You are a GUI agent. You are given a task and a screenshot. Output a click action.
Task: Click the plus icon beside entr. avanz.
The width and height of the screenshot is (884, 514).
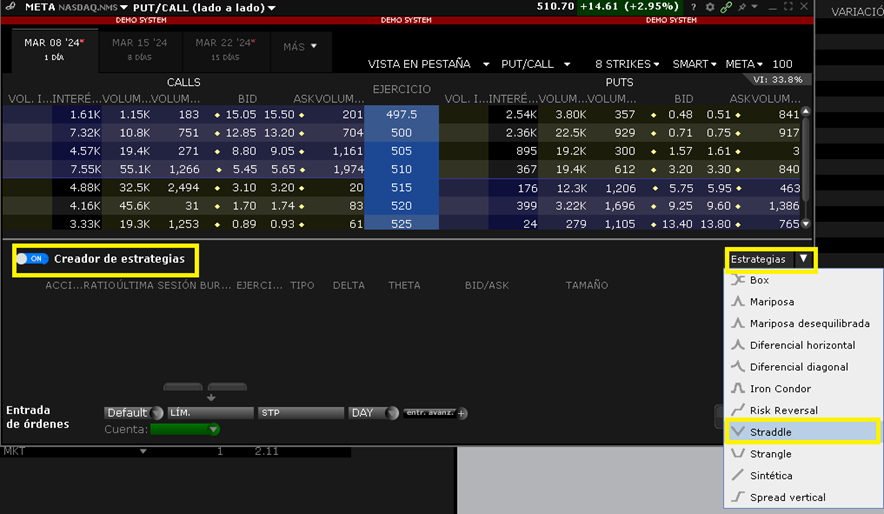462,413
